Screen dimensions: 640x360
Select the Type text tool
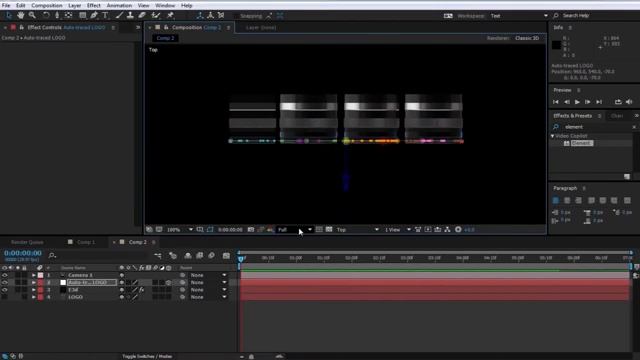[x=105, y=16]
